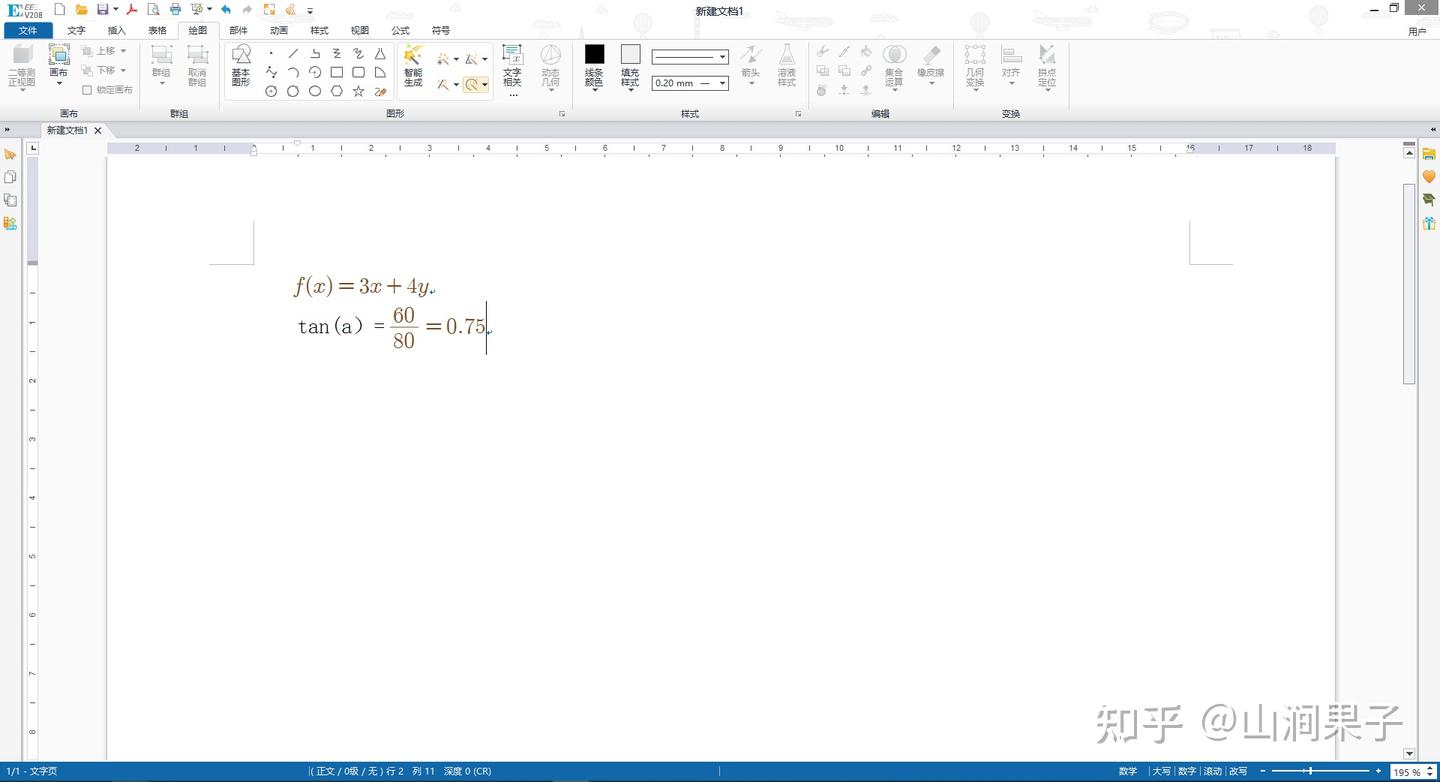Toggle 改写 overwrite mode in status bar
The width and height of the screenshot is (1440, 782).
(x=1238, y=771)
